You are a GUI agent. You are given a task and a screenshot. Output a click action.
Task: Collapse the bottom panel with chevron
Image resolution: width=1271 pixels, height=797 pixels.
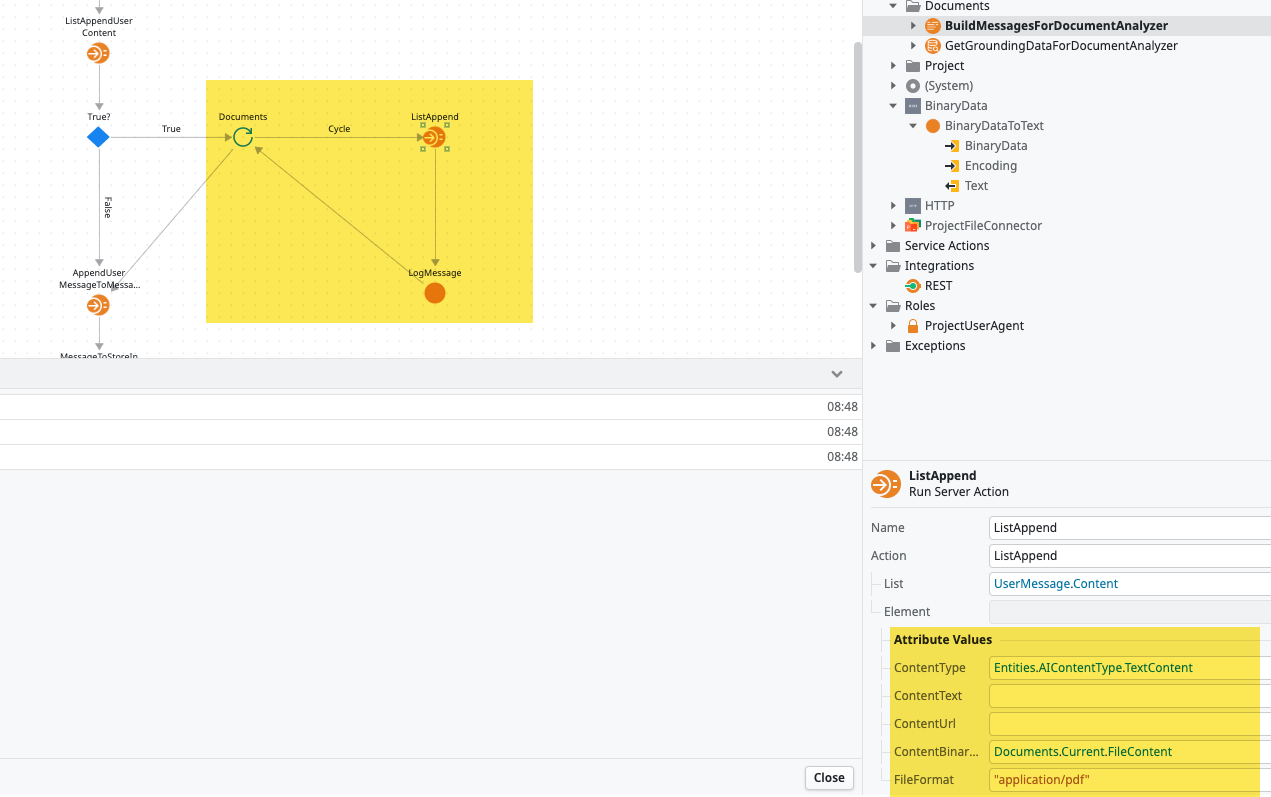pos(837,374)
